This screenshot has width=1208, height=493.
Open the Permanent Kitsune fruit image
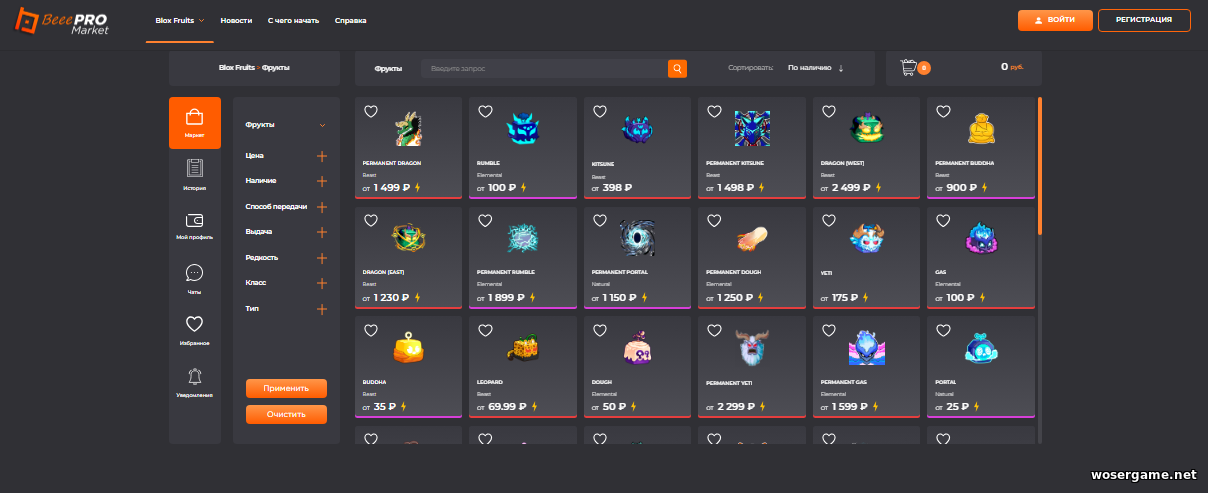coord(752,129)
